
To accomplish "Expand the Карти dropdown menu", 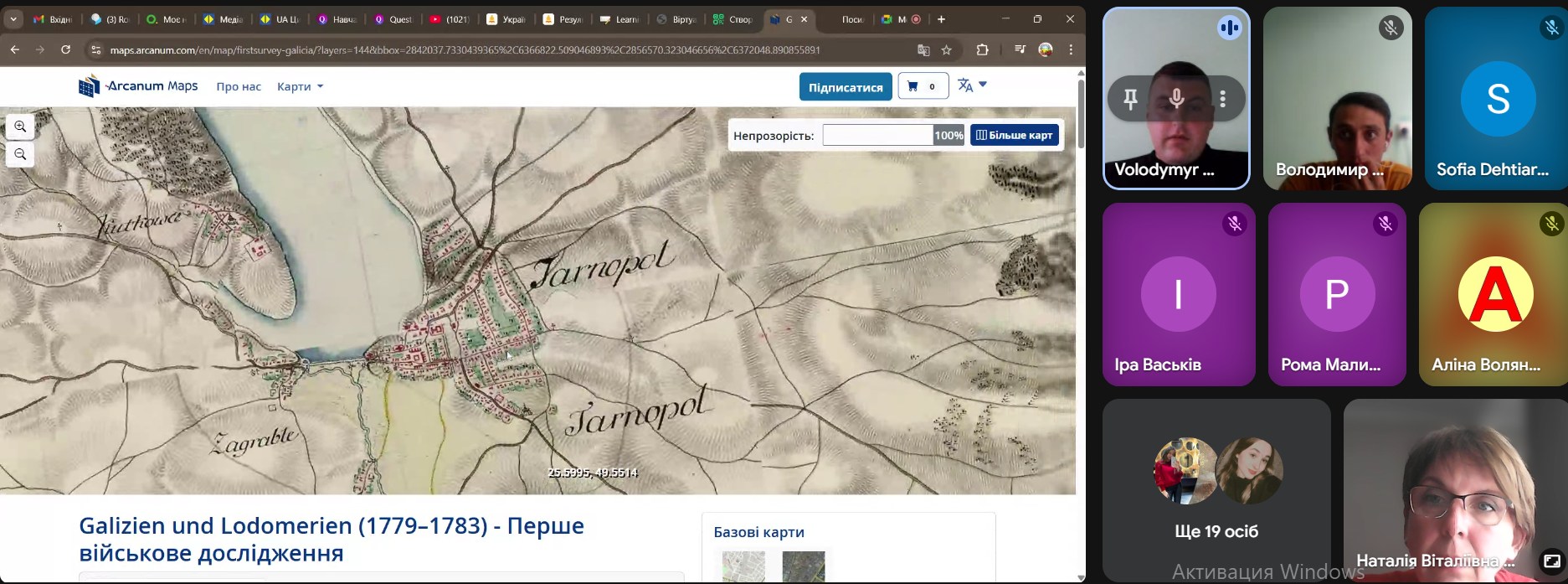I will [x=300, y=86].
